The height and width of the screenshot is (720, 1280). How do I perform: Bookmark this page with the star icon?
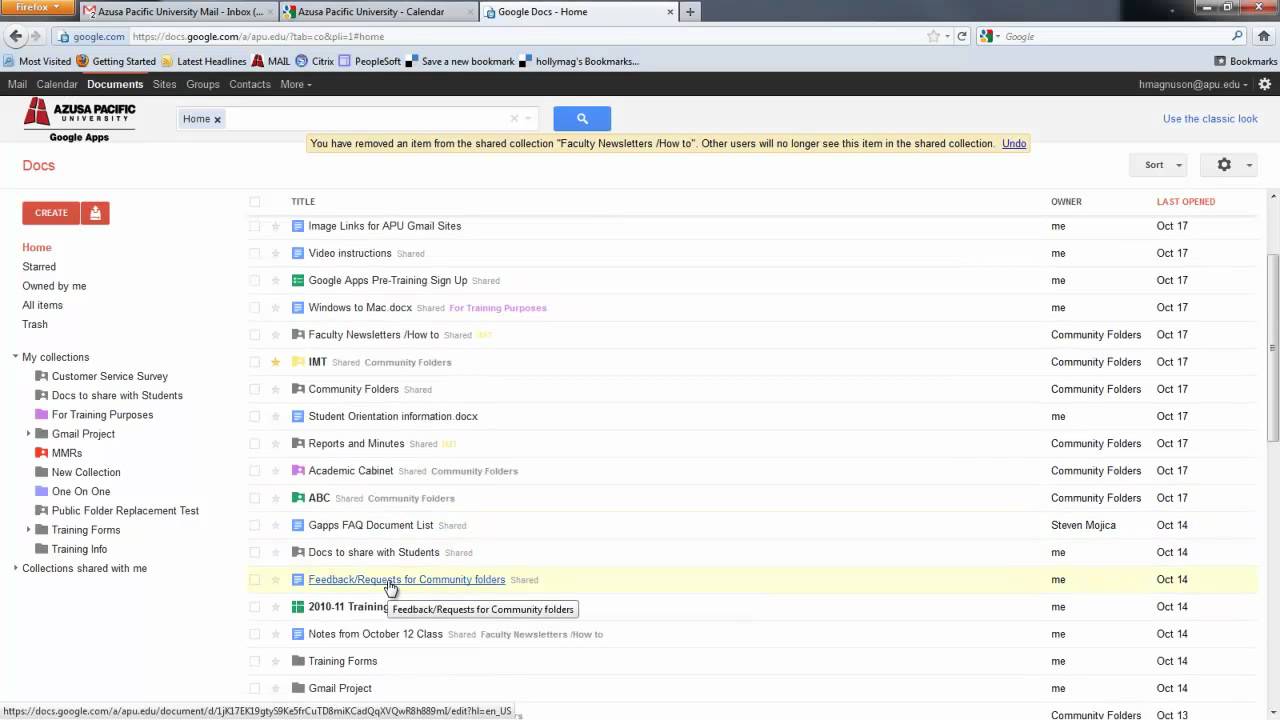[933, 36]
